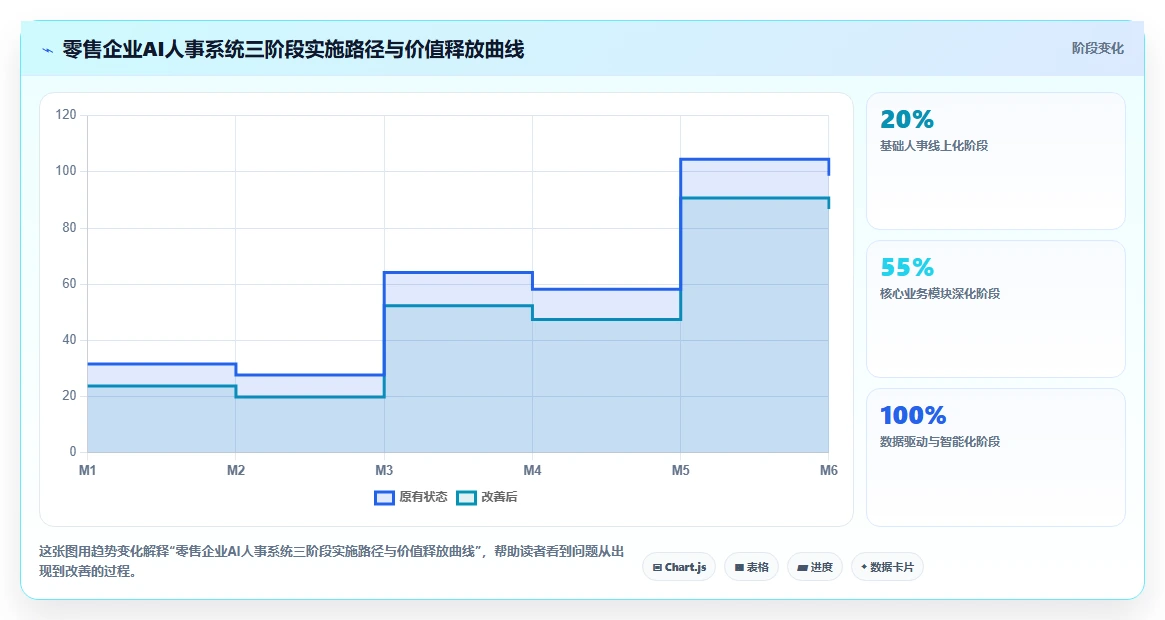Image resolution: width=1165 pixels, height=620 pixels.
Task: Click the lightning icon beside the chart title
Action: (x=48, y=51)
